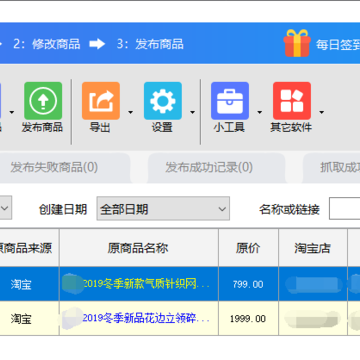Viewport: 360px width, 360px height.
Task: Click the 淘宝店 column header
Action: tap(313, 248)
